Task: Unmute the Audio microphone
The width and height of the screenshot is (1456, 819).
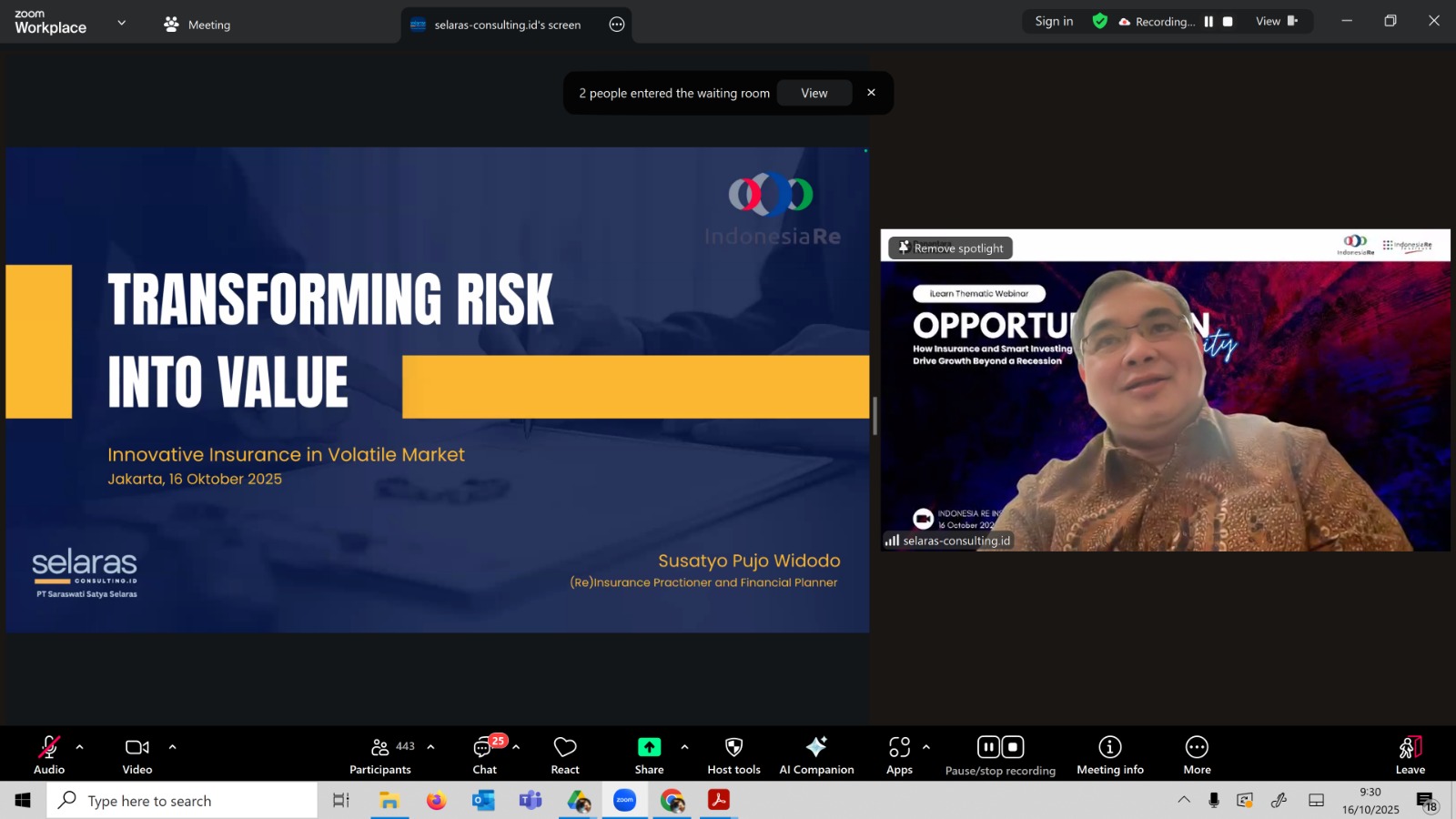Action: (49, 755)
